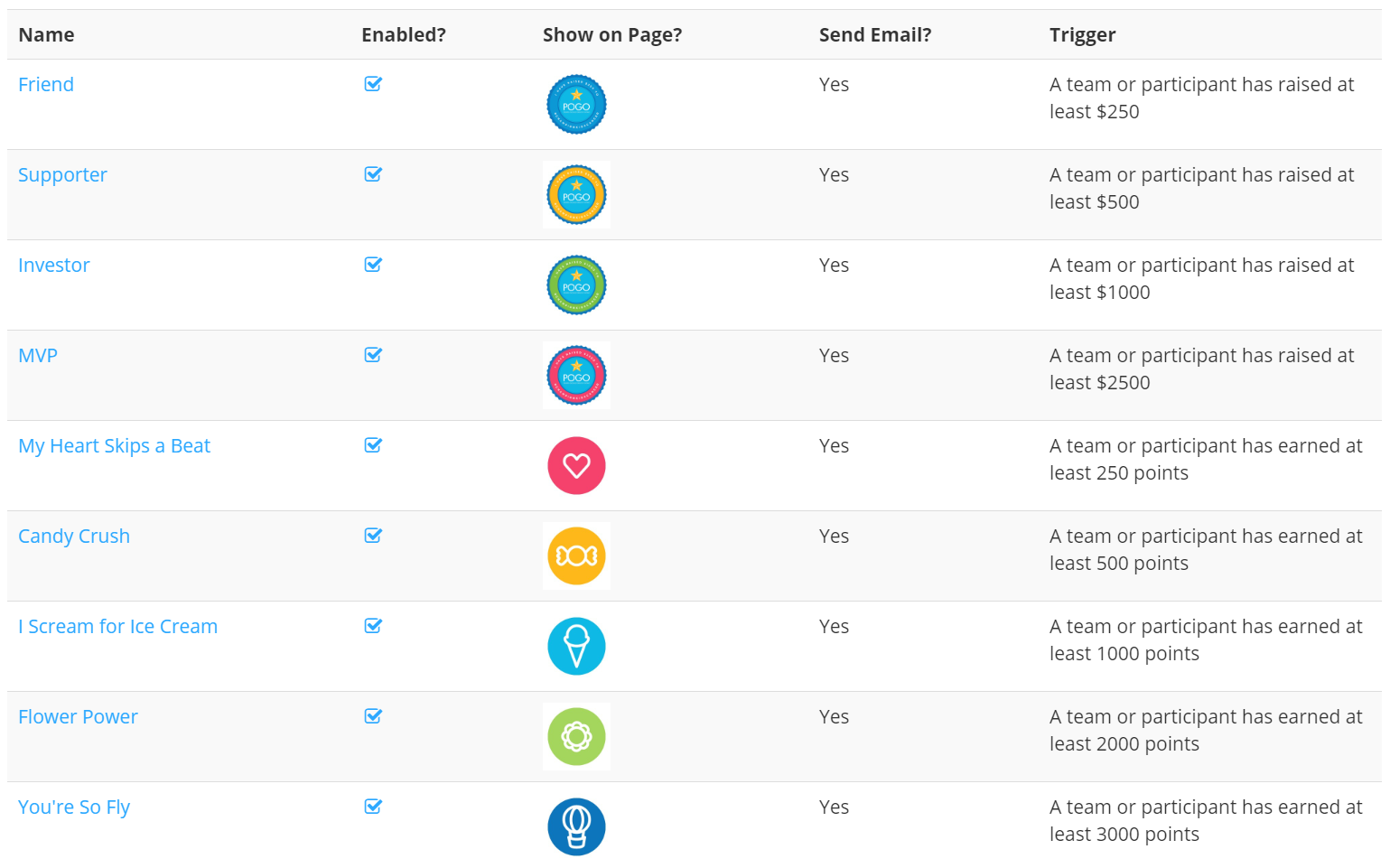Viewport: 1390px width, 868px height.
Task: Click the heart badge for My Heart Skips a Beat
Action: click(576, 465)
